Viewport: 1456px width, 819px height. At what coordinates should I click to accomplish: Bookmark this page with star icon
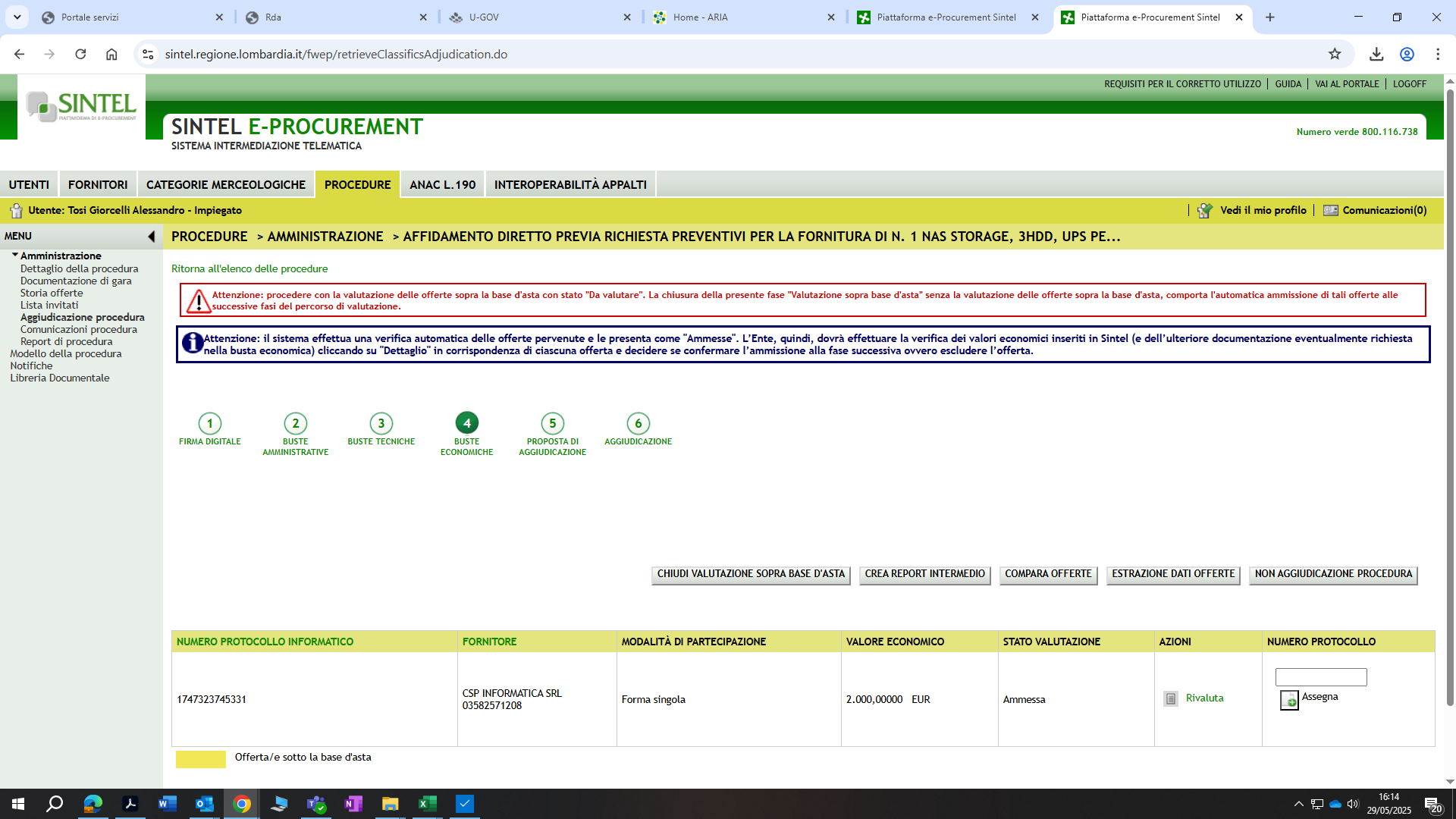tap(1335, 54)
